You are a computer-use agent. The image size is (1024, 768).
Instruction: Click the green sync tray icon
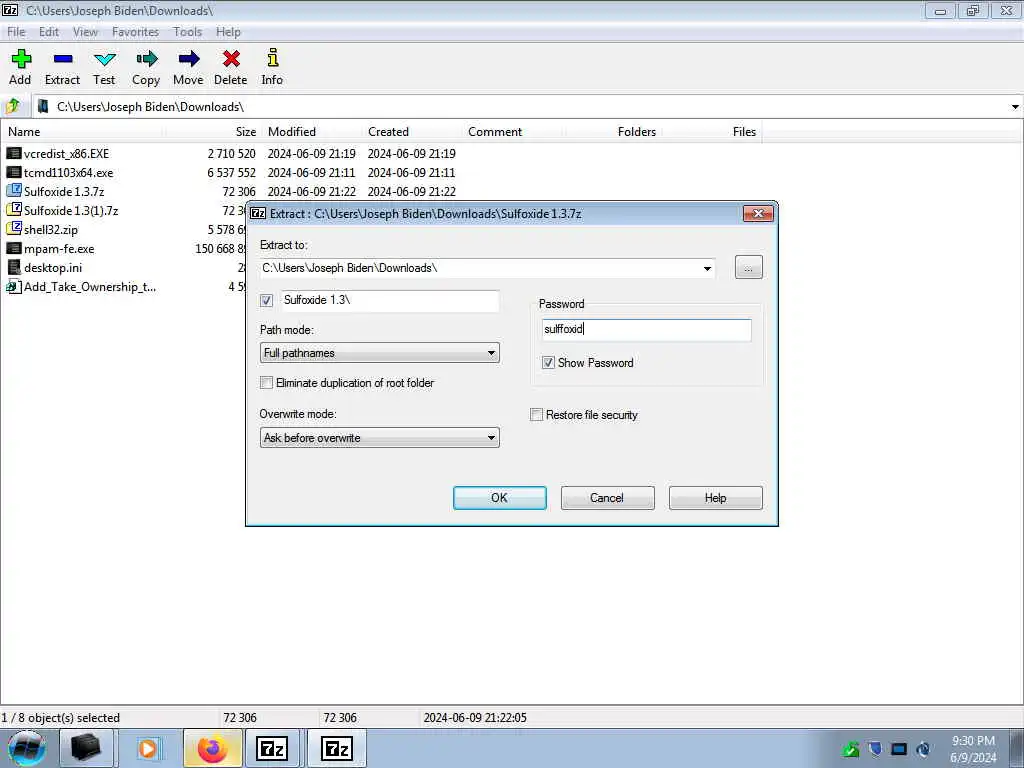coord(851,749)
